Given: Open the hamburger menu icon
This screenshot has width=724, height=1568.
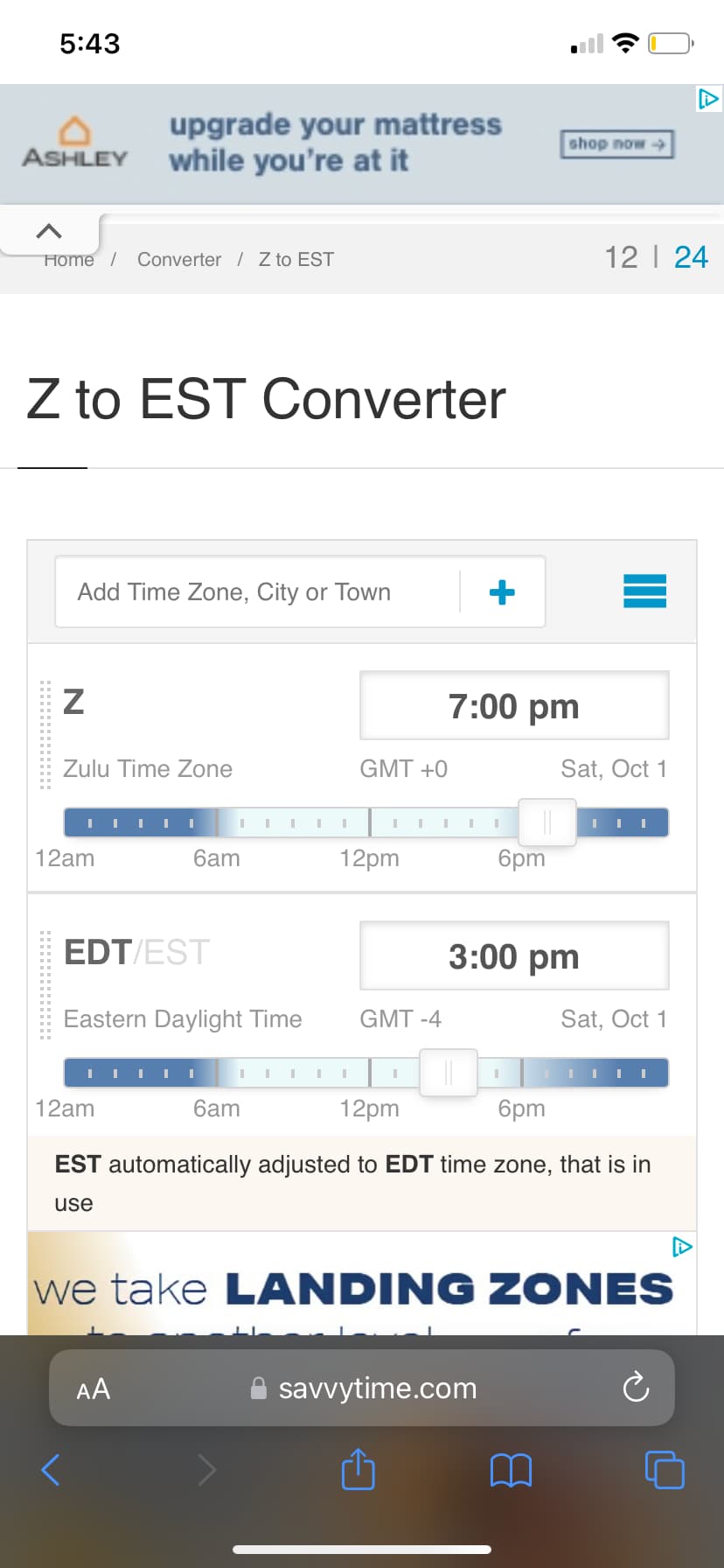Looking at the screenshot, I should point(644,591).
